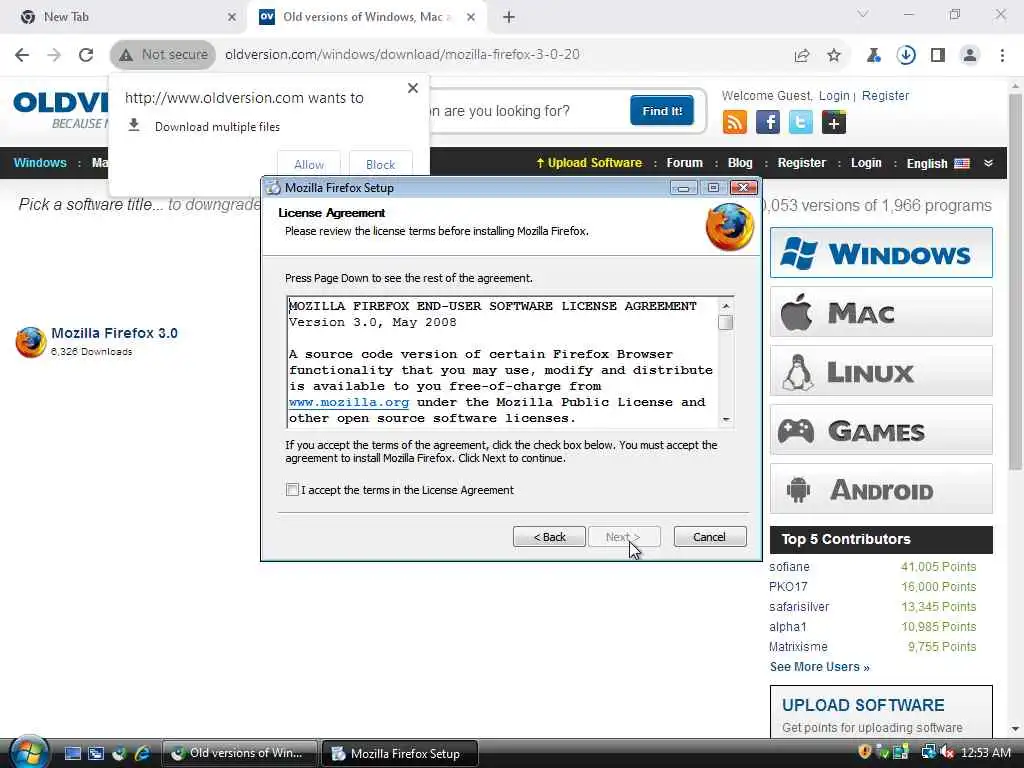The height and width of the screenshot is (768, 1024).
Task: Open the www.mozilla.org link in license text
Action: (x=349, y=402)
